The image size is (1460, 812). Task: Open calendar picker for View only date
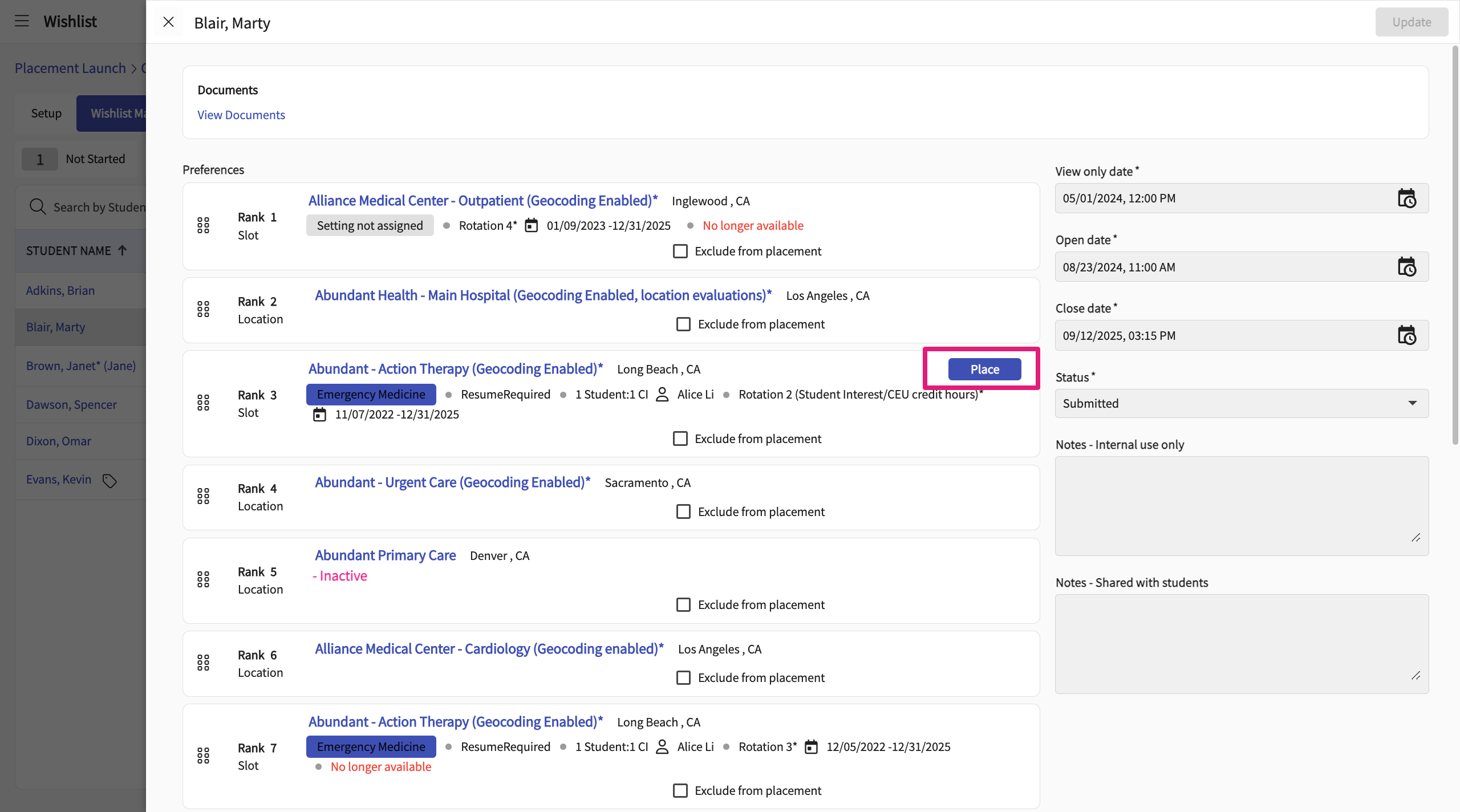(1406, 198)
